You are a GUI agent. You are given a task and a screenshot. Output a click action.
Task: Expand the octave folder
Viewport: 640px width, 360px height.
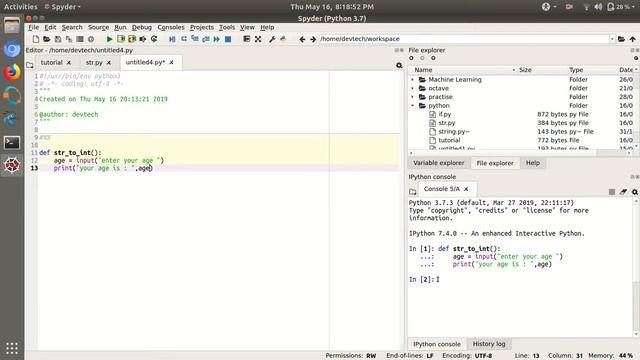tap(412, 88)
